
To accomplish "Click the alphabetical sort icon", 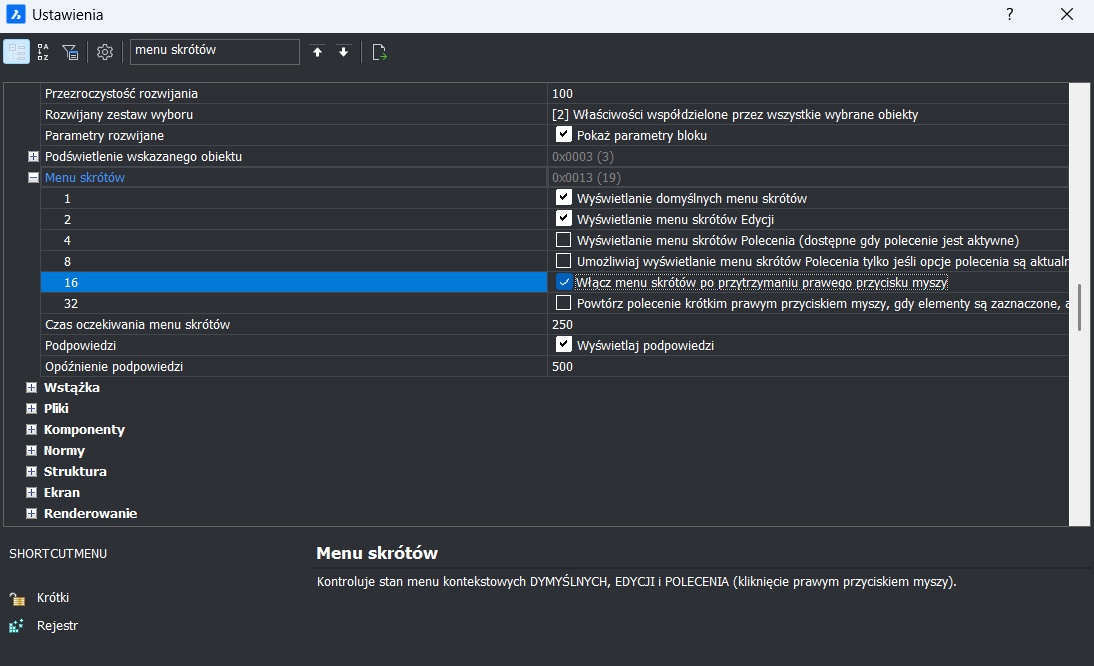I will [x=43, y=52].
